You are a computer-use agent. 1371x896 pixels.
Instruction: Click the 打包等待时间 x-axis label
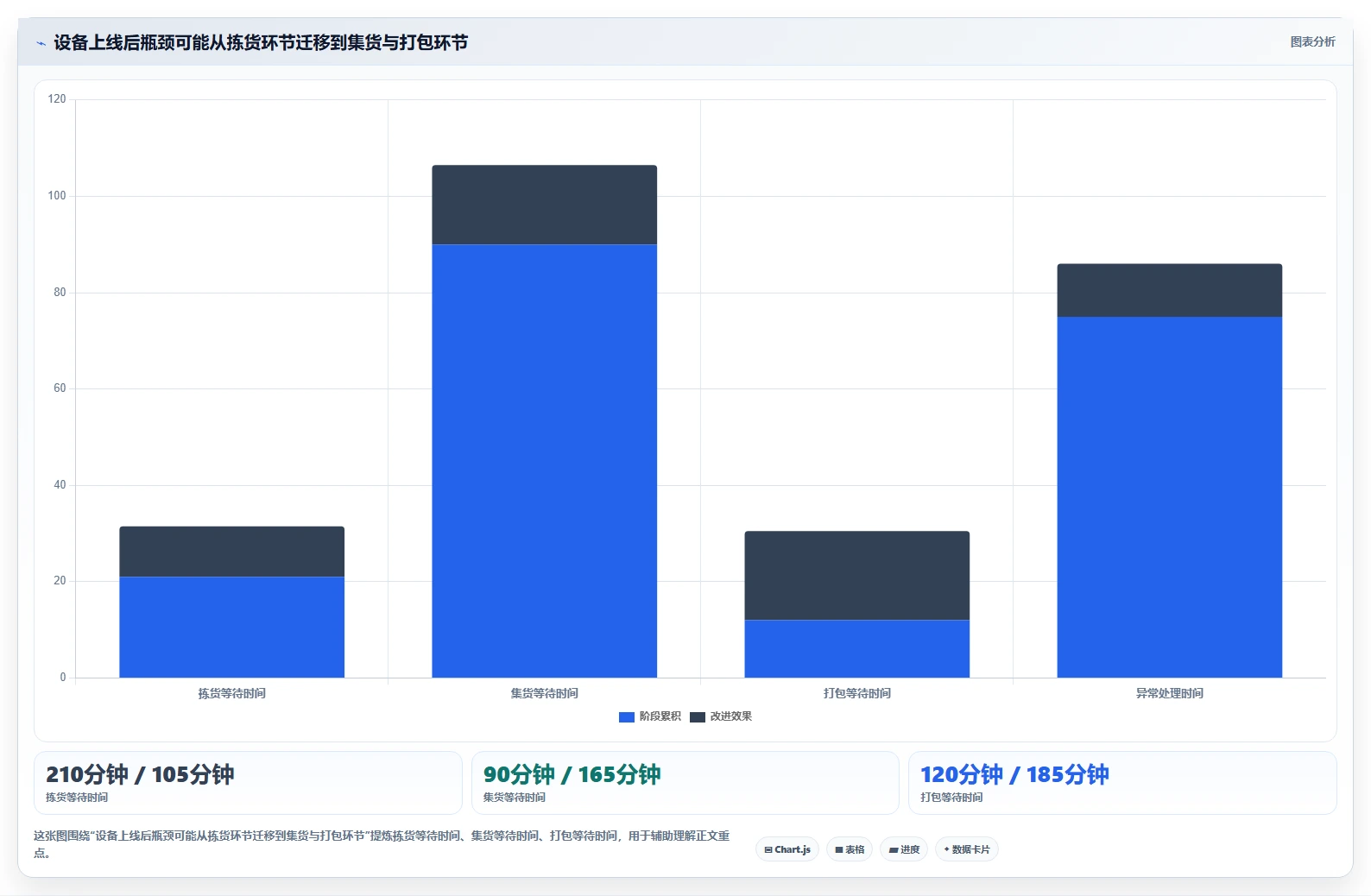click(x=856, y=693)
